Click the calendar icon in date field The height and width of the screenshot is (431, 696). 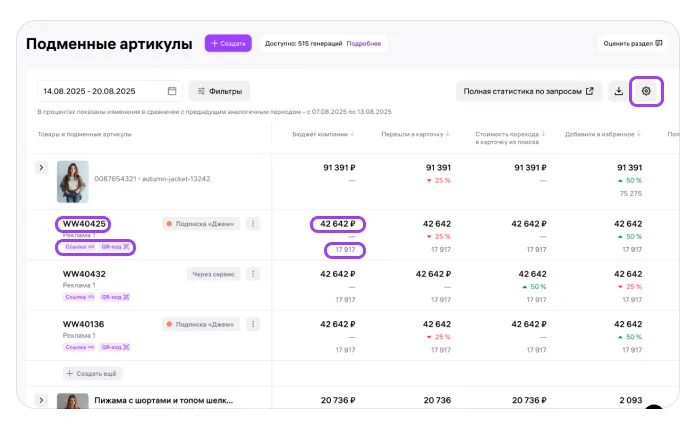pos(172,92)
